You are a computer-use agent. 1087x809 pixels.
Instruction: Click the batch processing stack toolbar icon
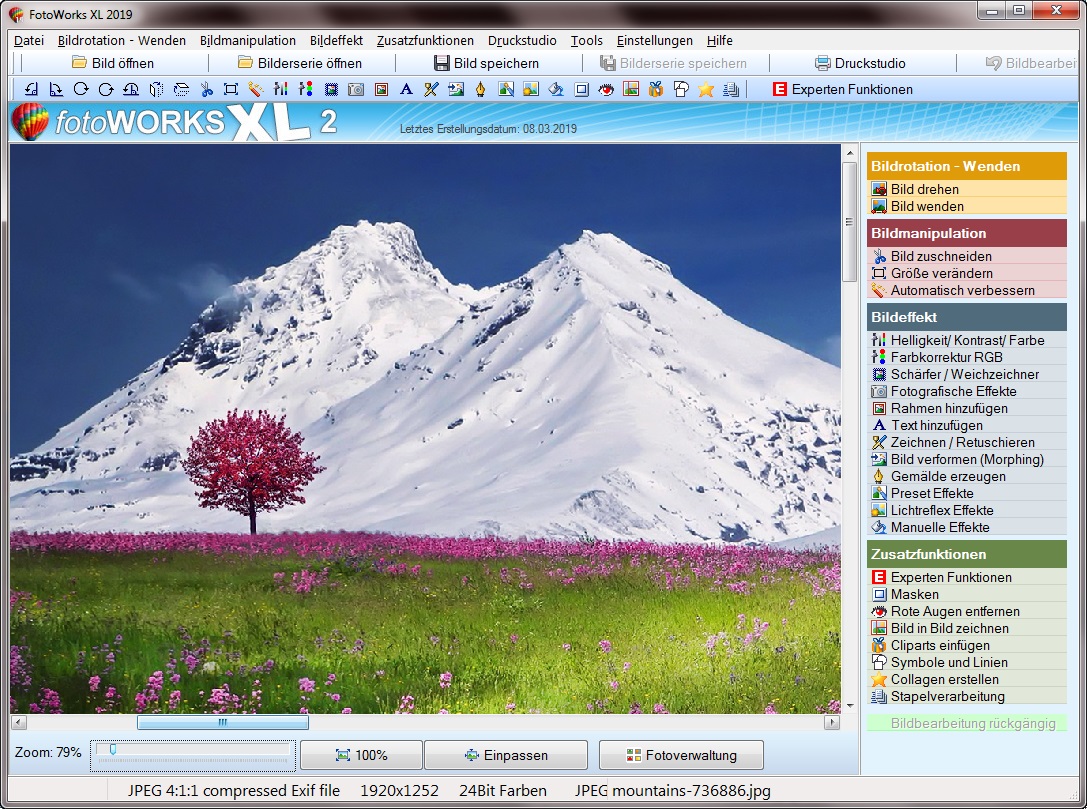(x=731, y=89)
